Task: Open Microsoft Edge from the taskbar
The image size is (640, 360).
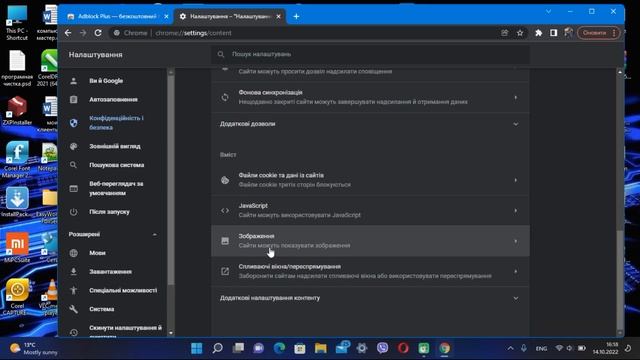Action: (x=279, y=348)
